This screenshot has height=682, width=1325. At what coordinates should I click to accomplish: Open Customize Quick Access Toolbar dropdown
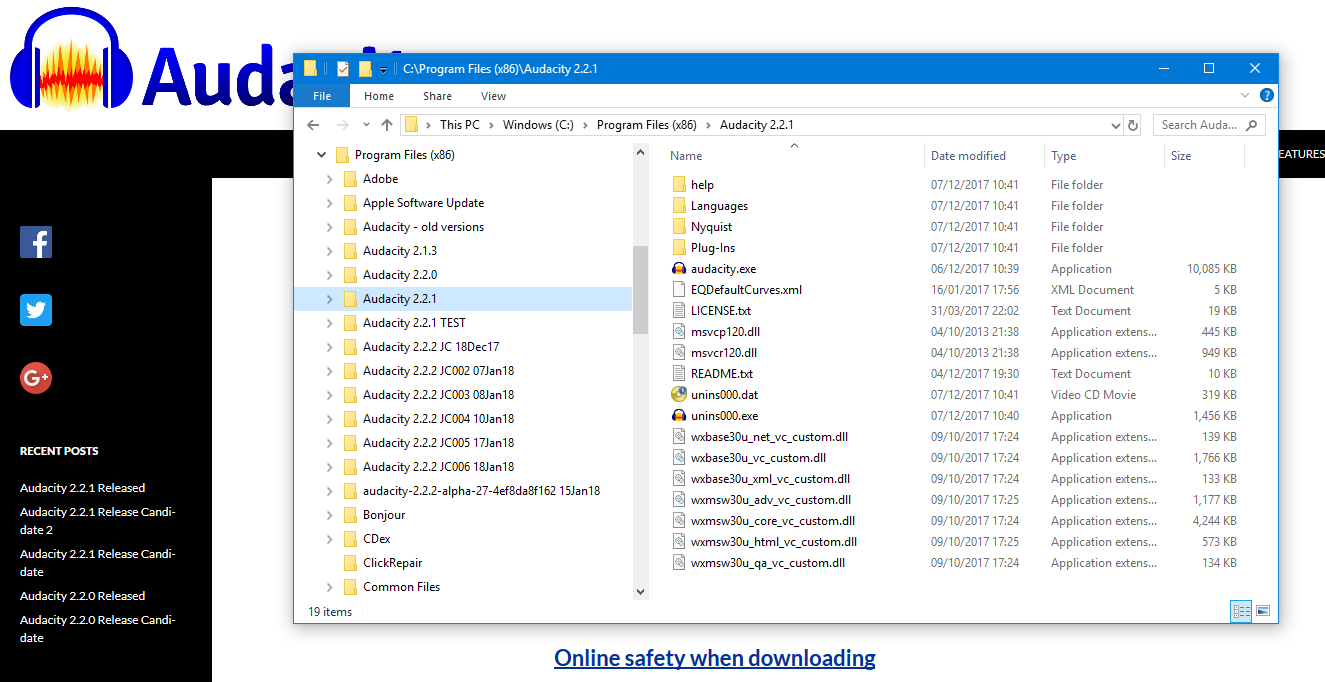pos(383,69)
